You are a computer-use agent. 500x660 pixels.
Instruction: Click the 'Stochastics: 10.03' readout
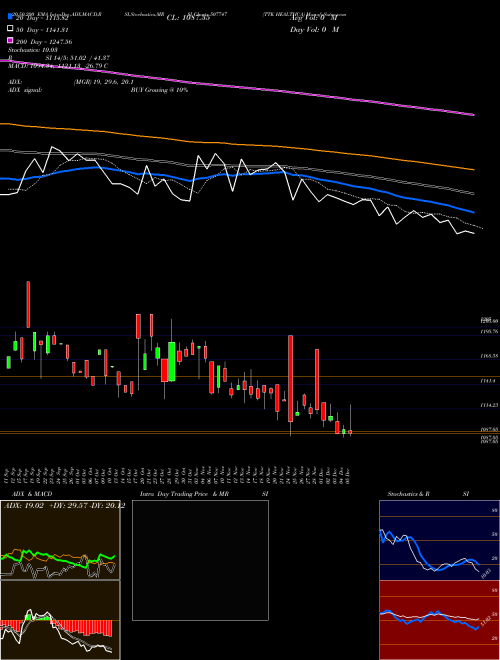click(x=33, y=50)
